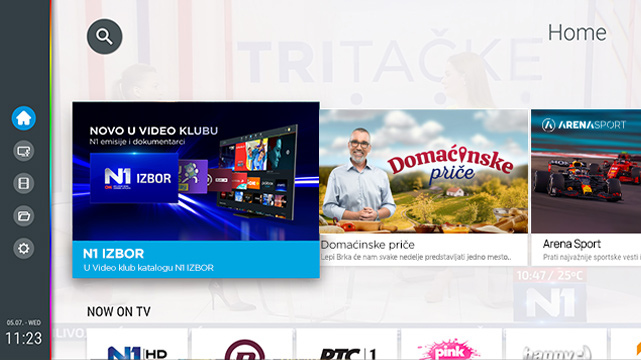Click the 'Prati najvažnije sportske vesti' description
The height and width of the screenshot is (360, 641).
(x=592, y=257)
